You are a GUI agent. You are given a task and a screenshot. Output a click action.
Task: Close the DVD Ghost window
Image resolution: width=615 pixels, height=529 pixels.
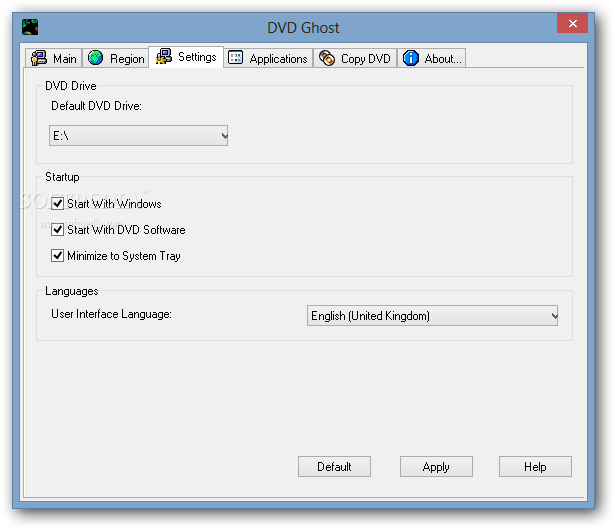[x=572, y=24]
